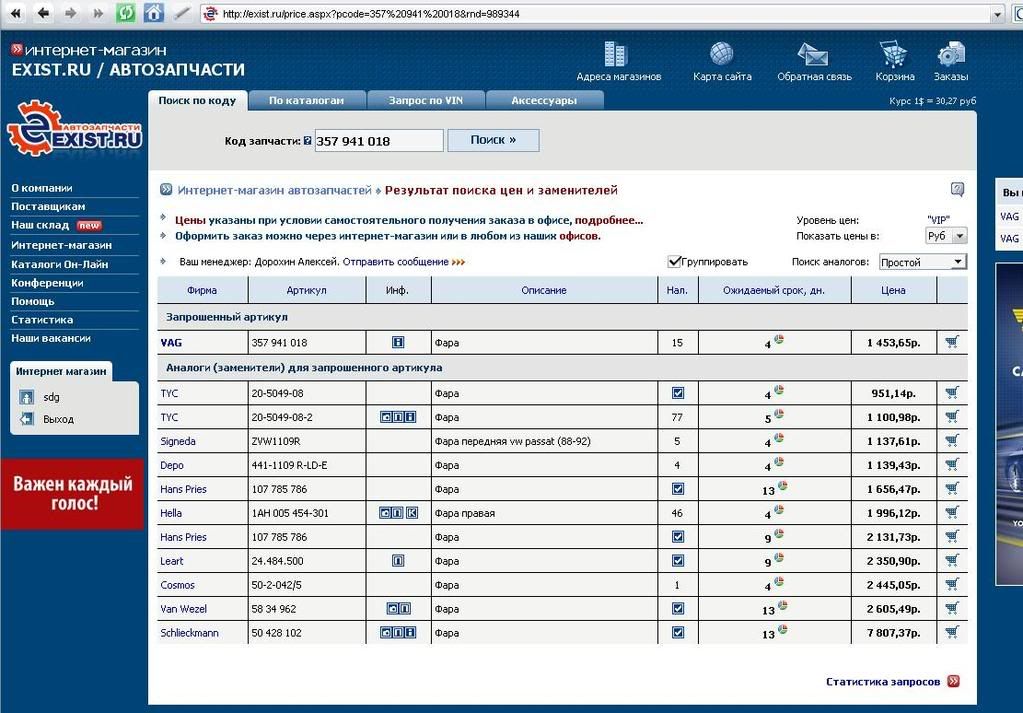Open the Карта сайта globe icon
Screen dimensions: 1023x713
(x=722, y=53)
